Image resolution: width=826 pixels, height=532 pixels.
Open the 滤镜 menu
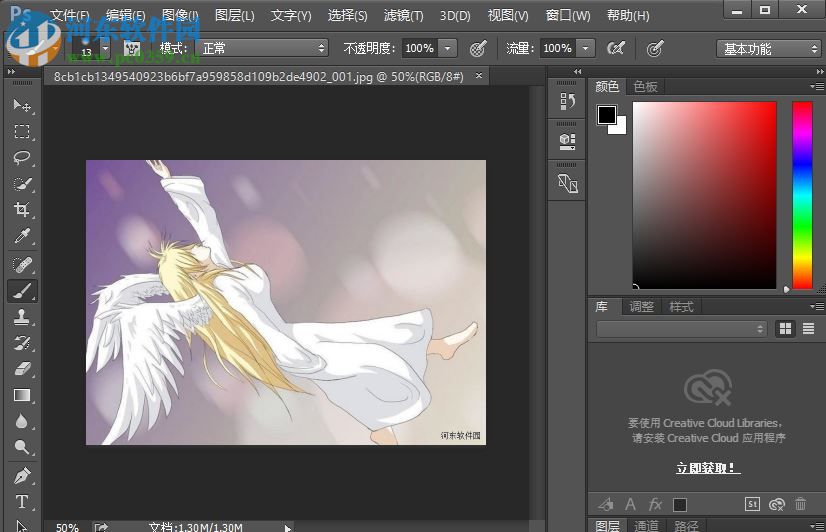406,16
